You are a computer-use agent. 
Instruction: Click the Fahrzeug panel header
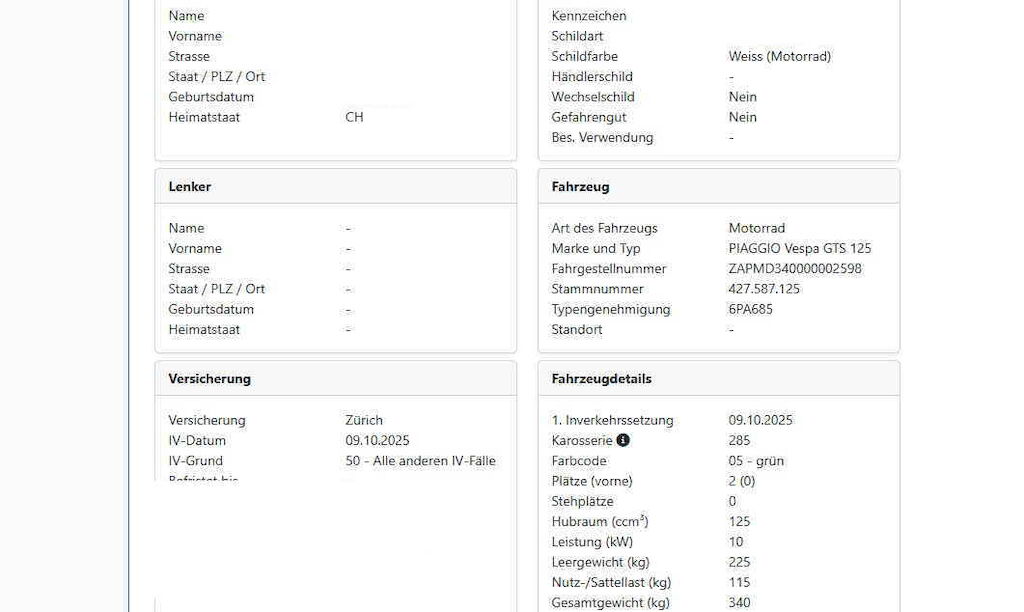tap(580, 187)
